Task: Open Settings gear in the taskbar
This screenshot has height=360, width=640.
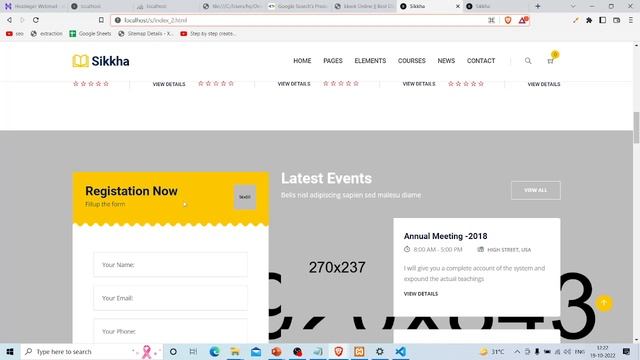Action: [x=380, y=351]
